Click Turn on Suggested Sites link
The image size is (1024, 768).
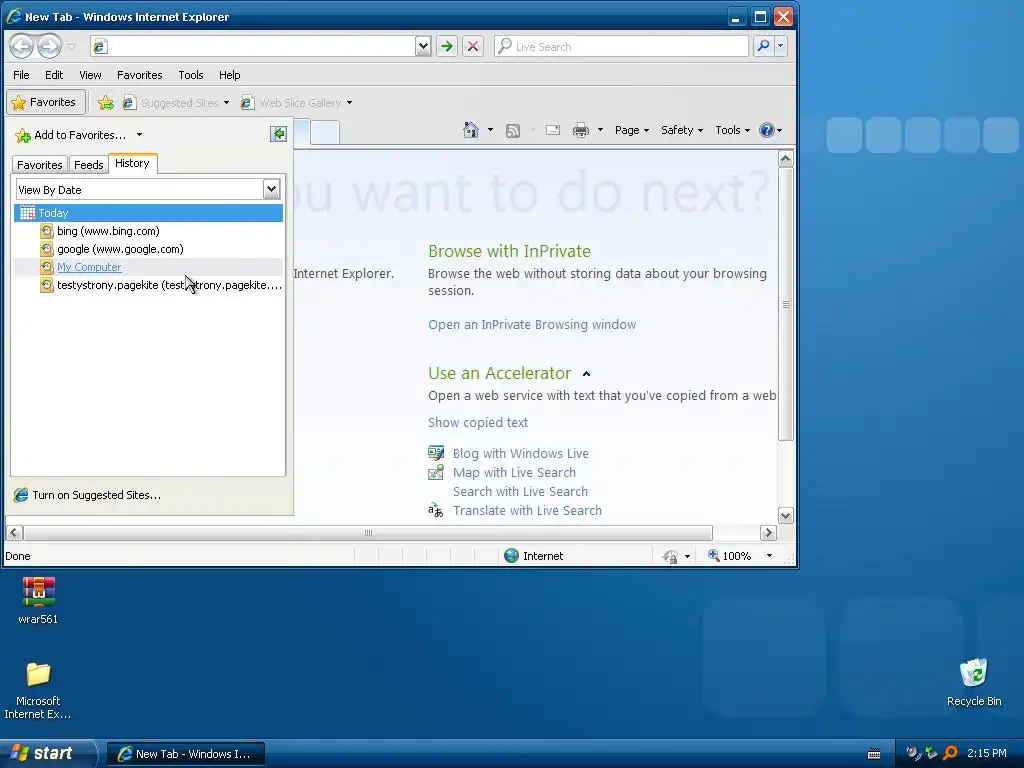point(88,495)
